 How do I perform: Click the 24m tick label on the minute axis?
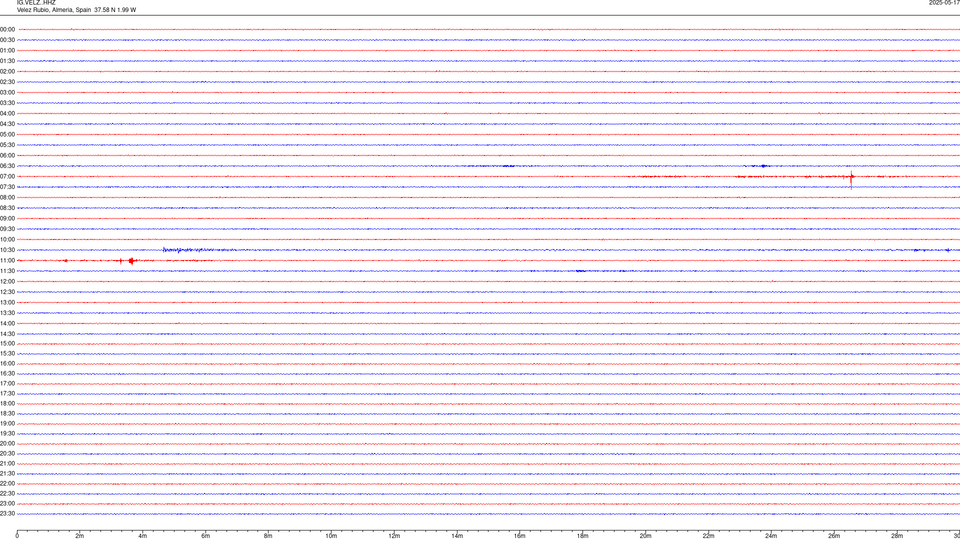coord(771,536)
